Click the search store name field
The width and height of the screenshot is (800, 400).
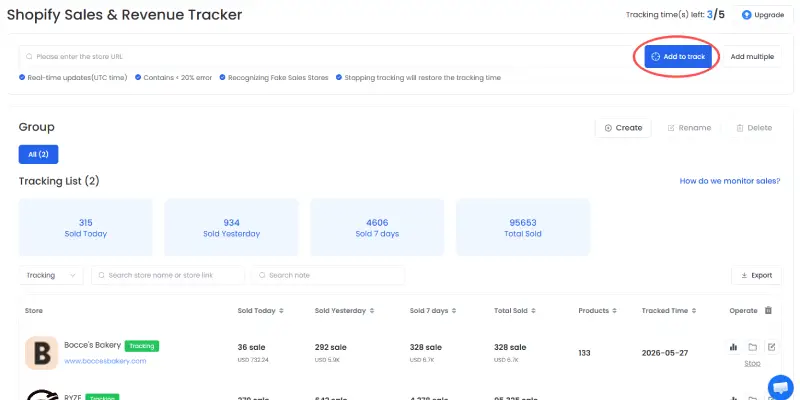pyautogui.click(x=168, y=275)
